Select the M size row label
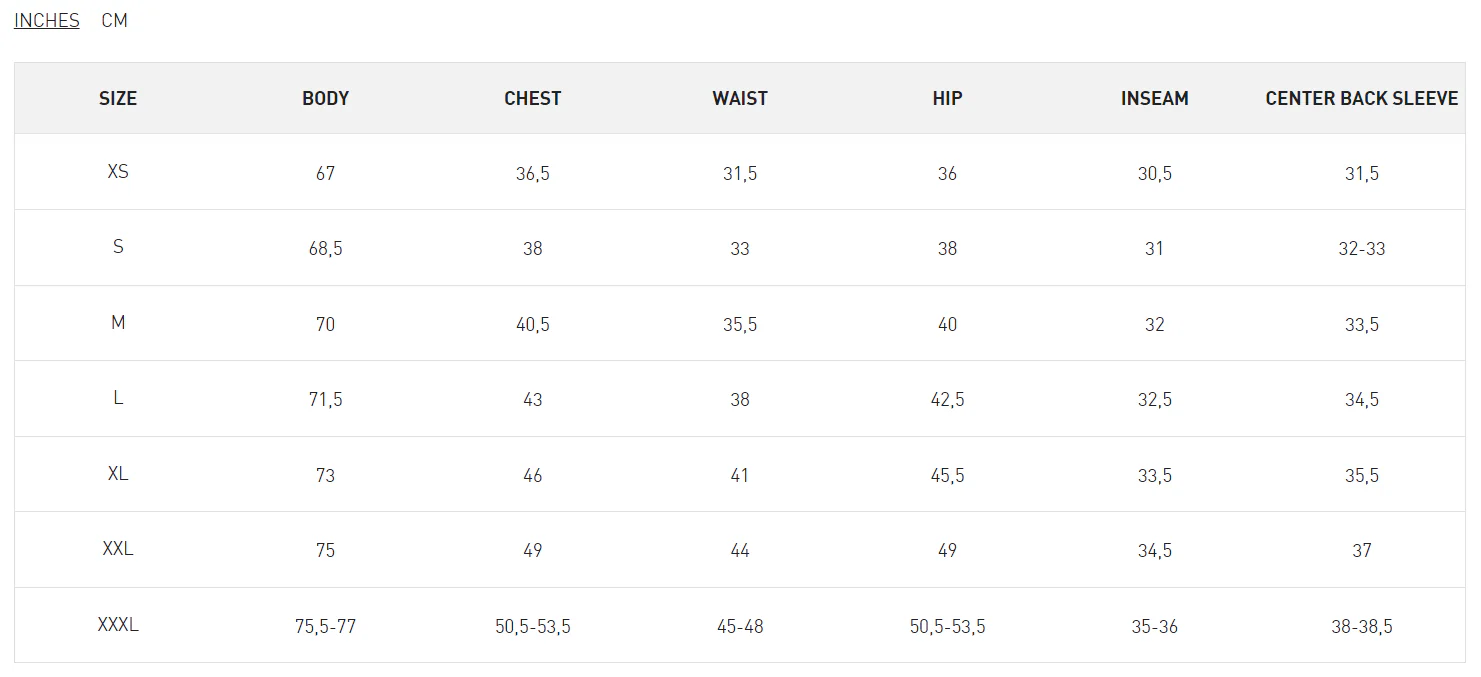 (118, 323)
